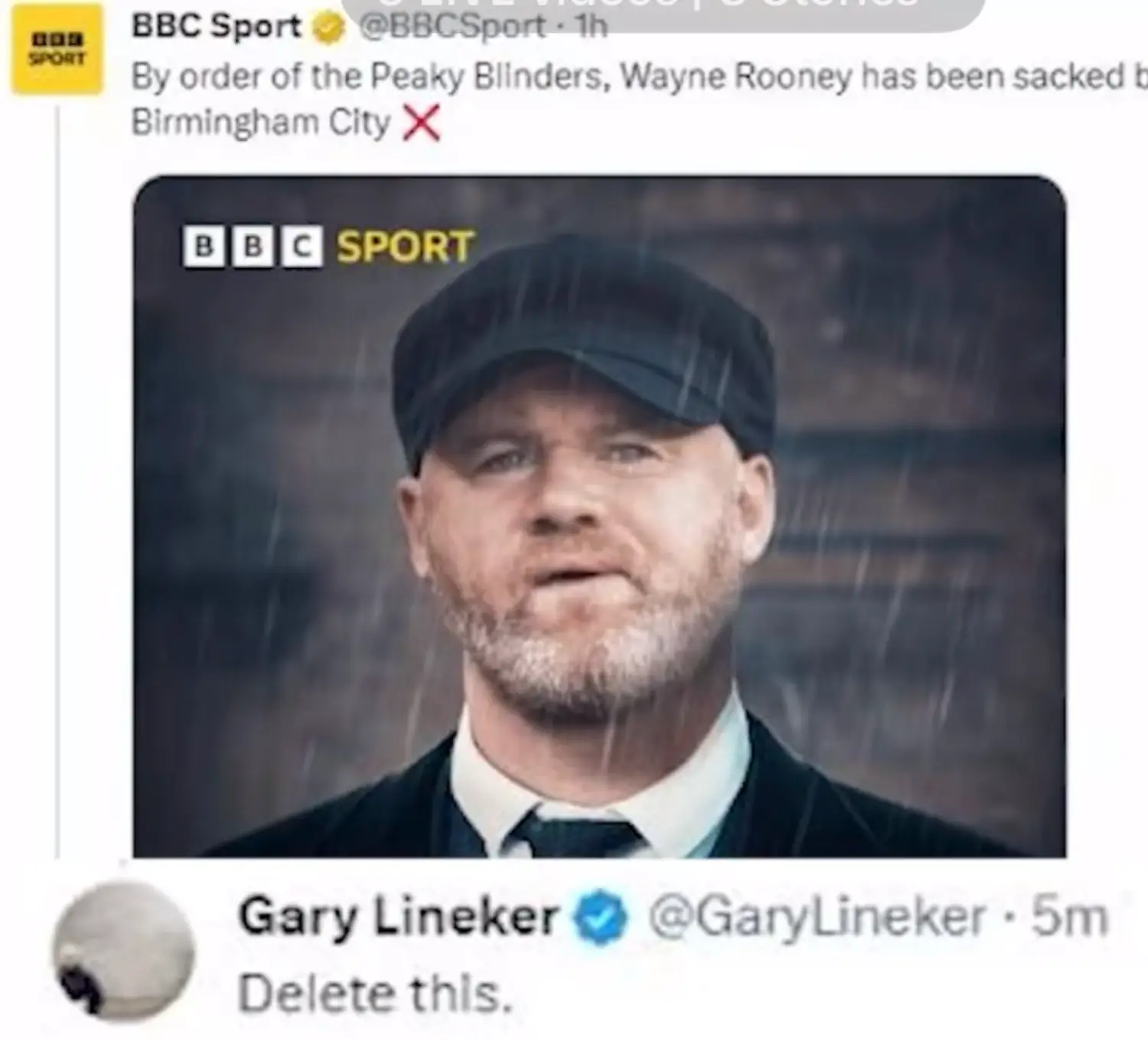Click BBC Sport's gold verified badge
Screen dimensions: 1148x1041
(329, 28)
